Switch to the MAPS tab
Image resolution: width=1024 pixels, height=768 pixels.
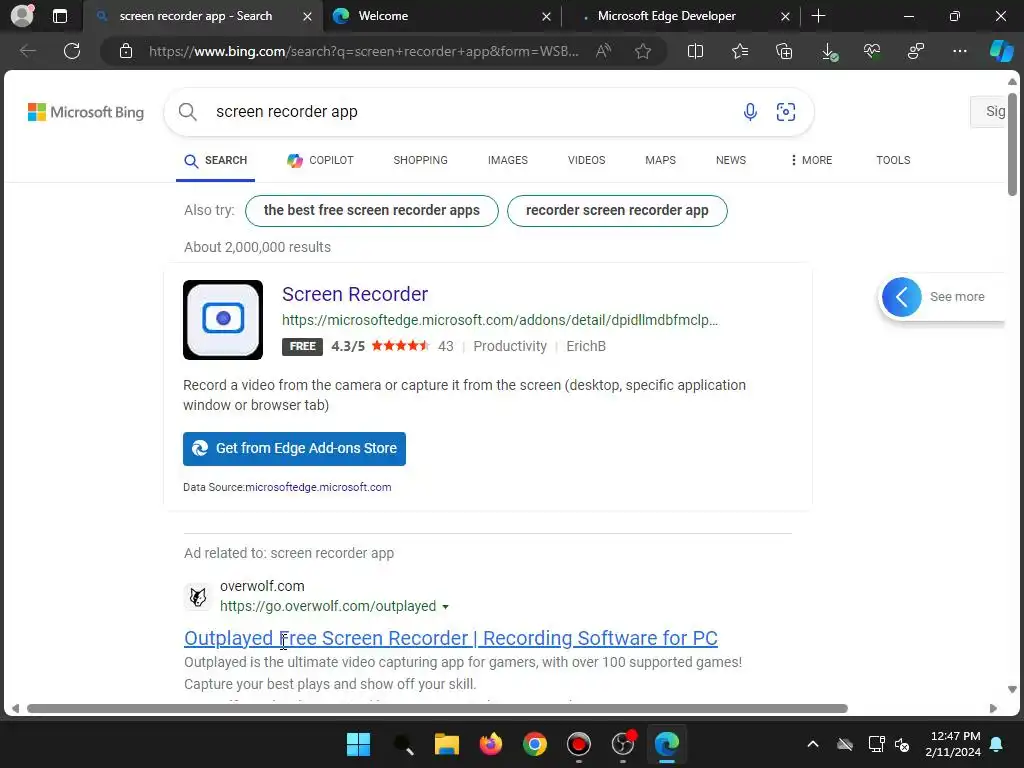660,160
